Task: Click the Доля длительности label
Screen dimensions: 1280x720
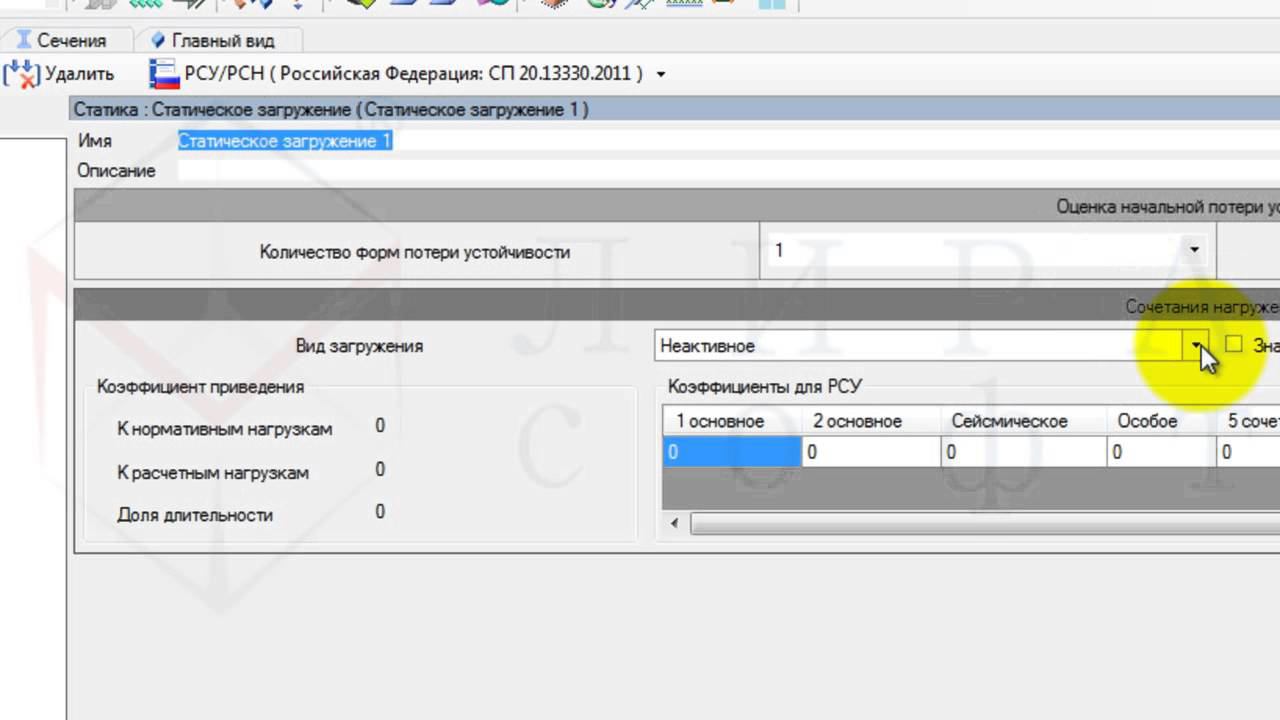Action: click(x=195, y=515)
